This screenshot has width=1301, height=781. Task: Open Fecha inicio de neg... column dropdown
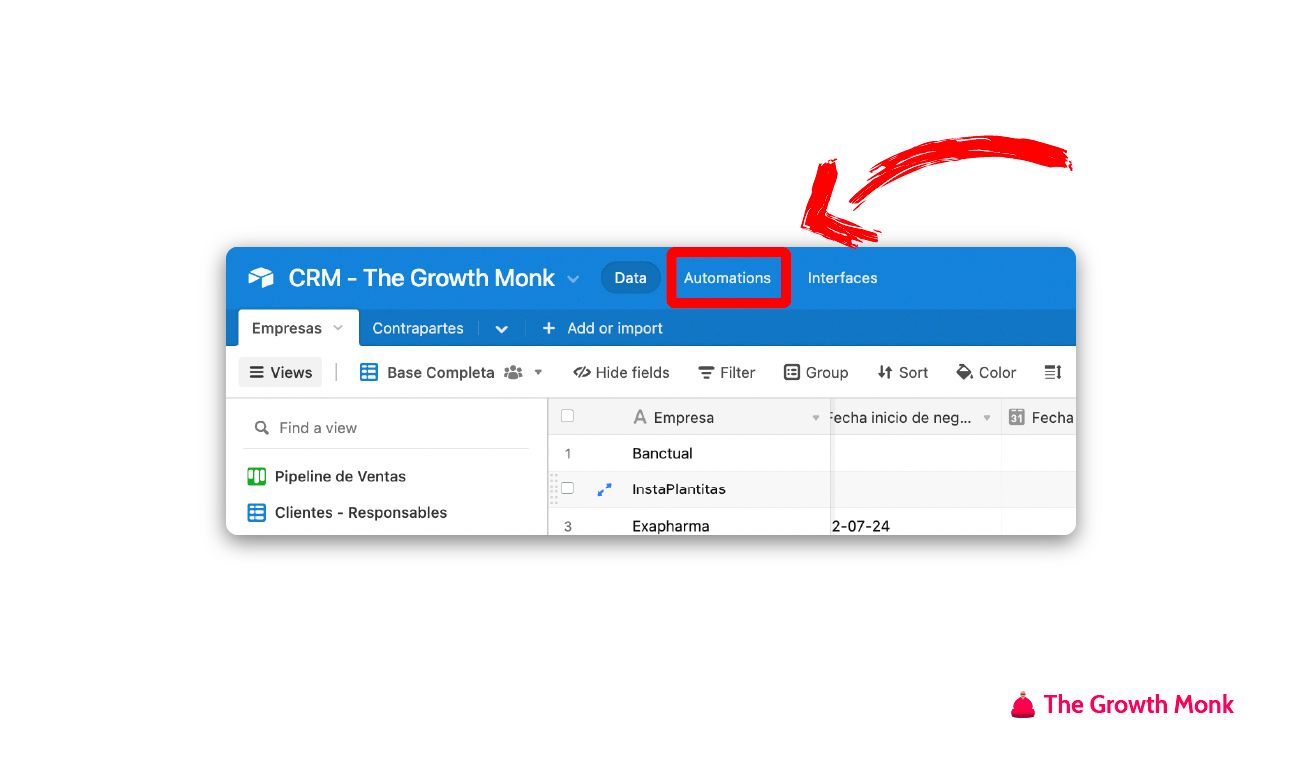click(987, 418)
